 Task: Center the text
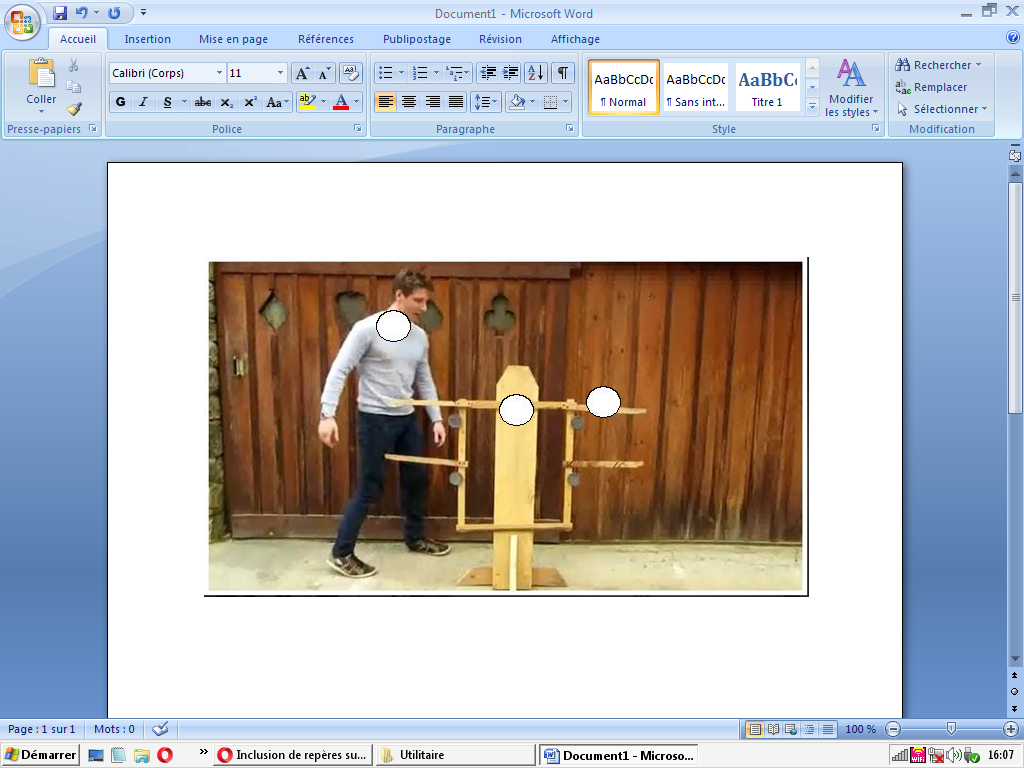[409, 102]
